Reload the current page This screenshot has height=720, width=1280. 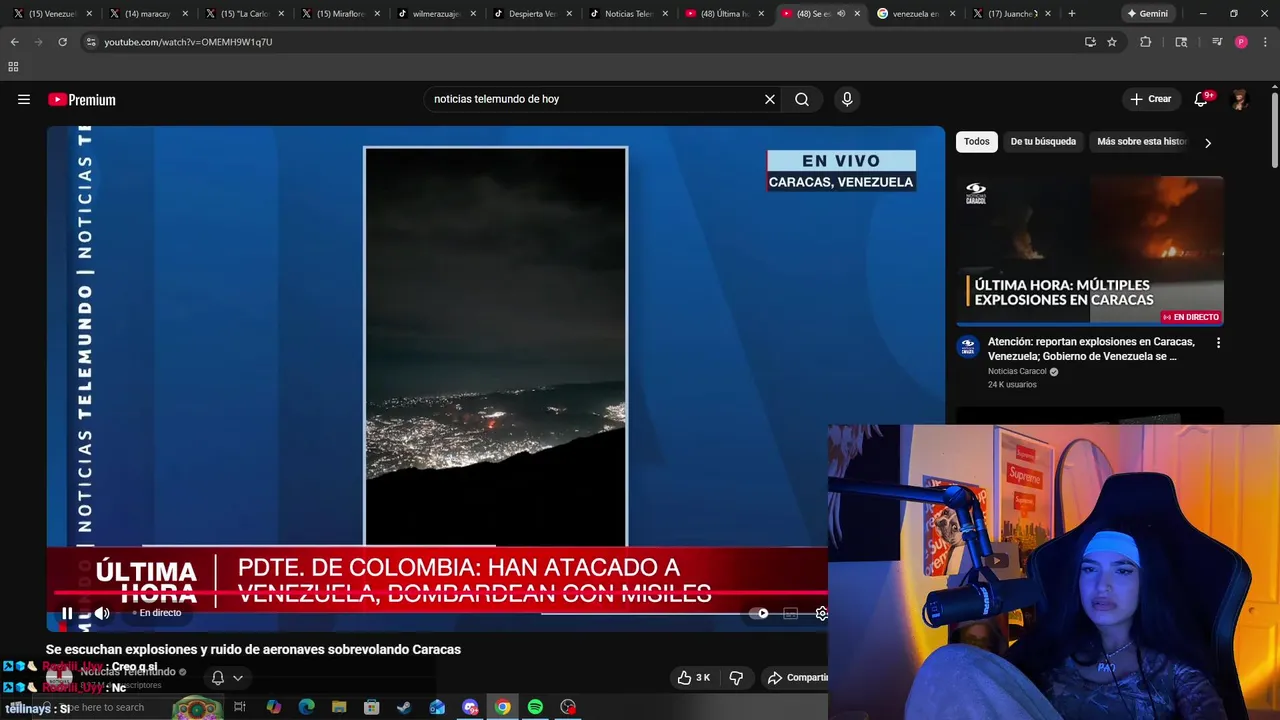click(62, 42)
